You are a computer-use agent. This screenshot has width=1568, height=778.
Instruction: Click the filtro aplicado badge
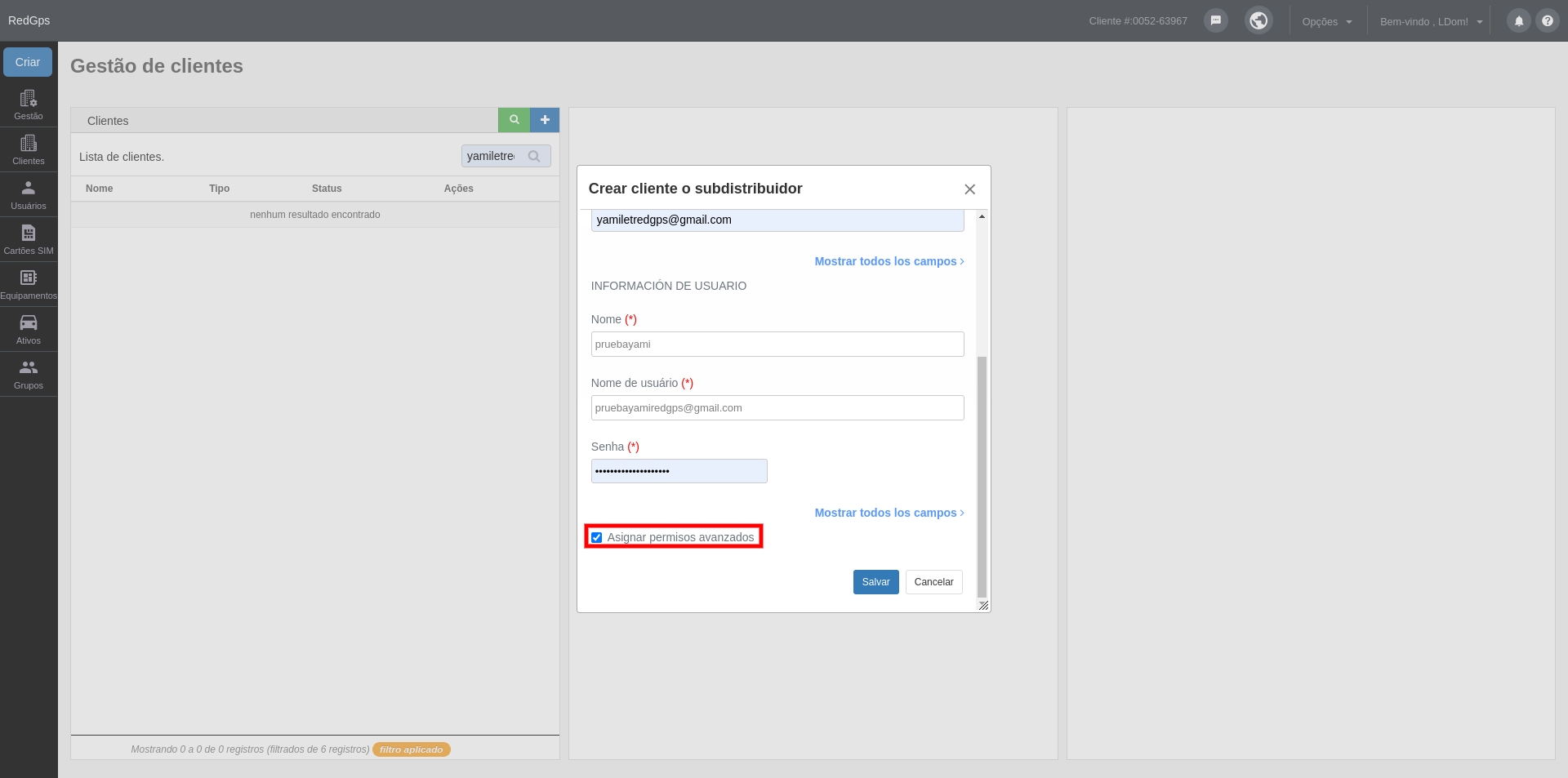pos(411,749)
